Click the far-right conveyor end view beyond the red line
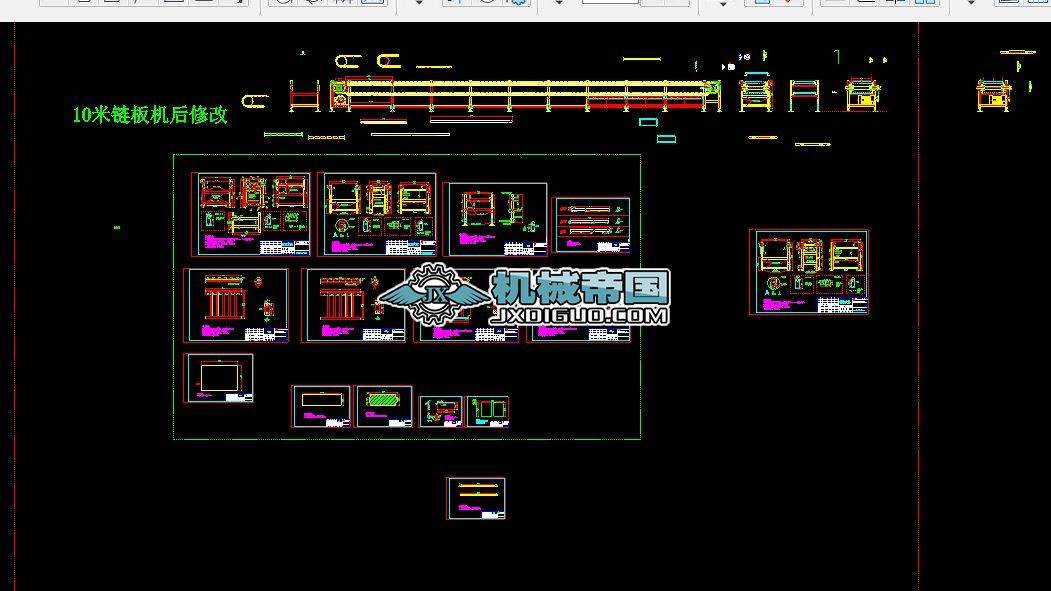This screenshot has height=591, width=1051. [x=993, y=94]
